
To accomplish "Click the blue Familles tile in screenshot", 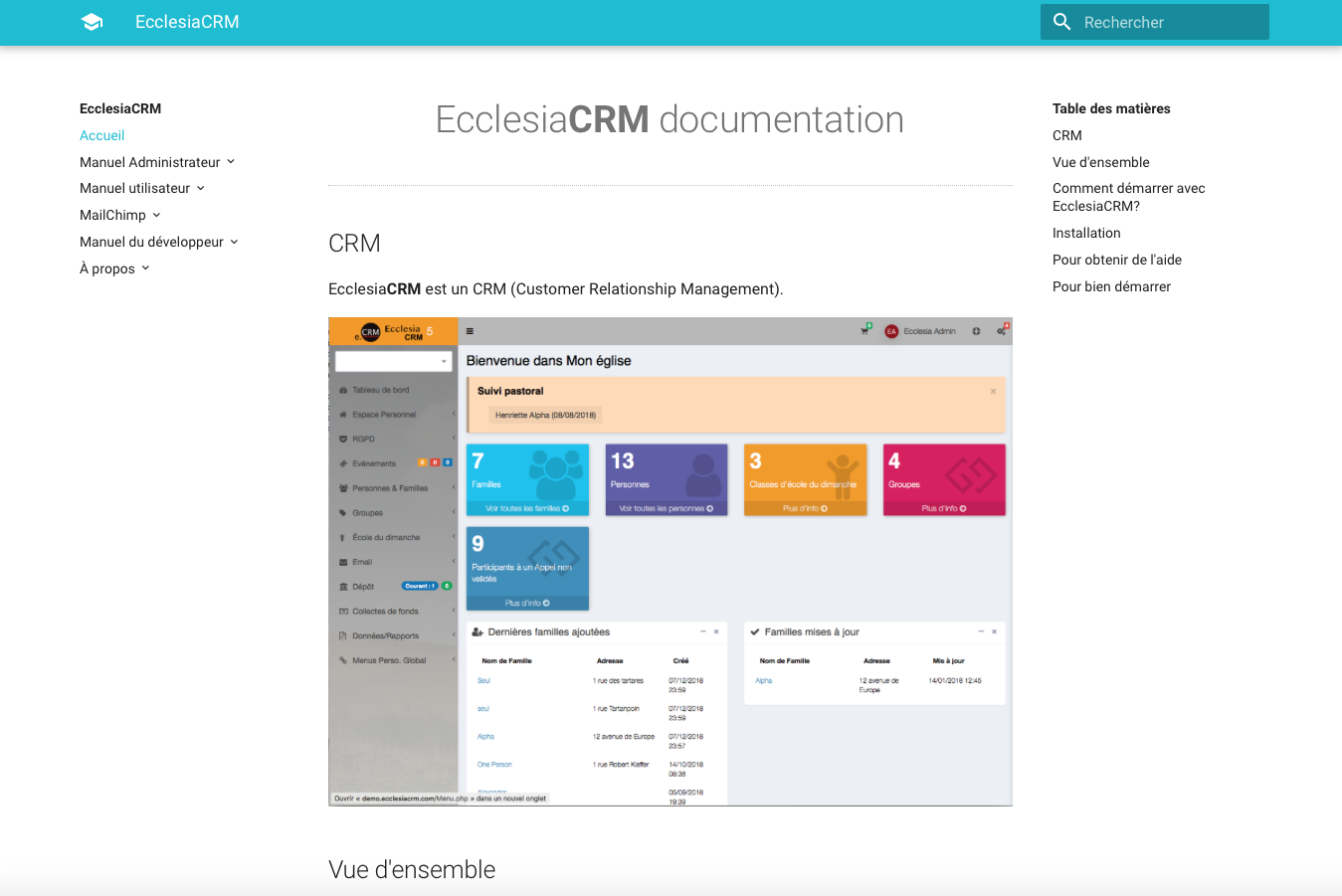I will click(x=527, y=479).
